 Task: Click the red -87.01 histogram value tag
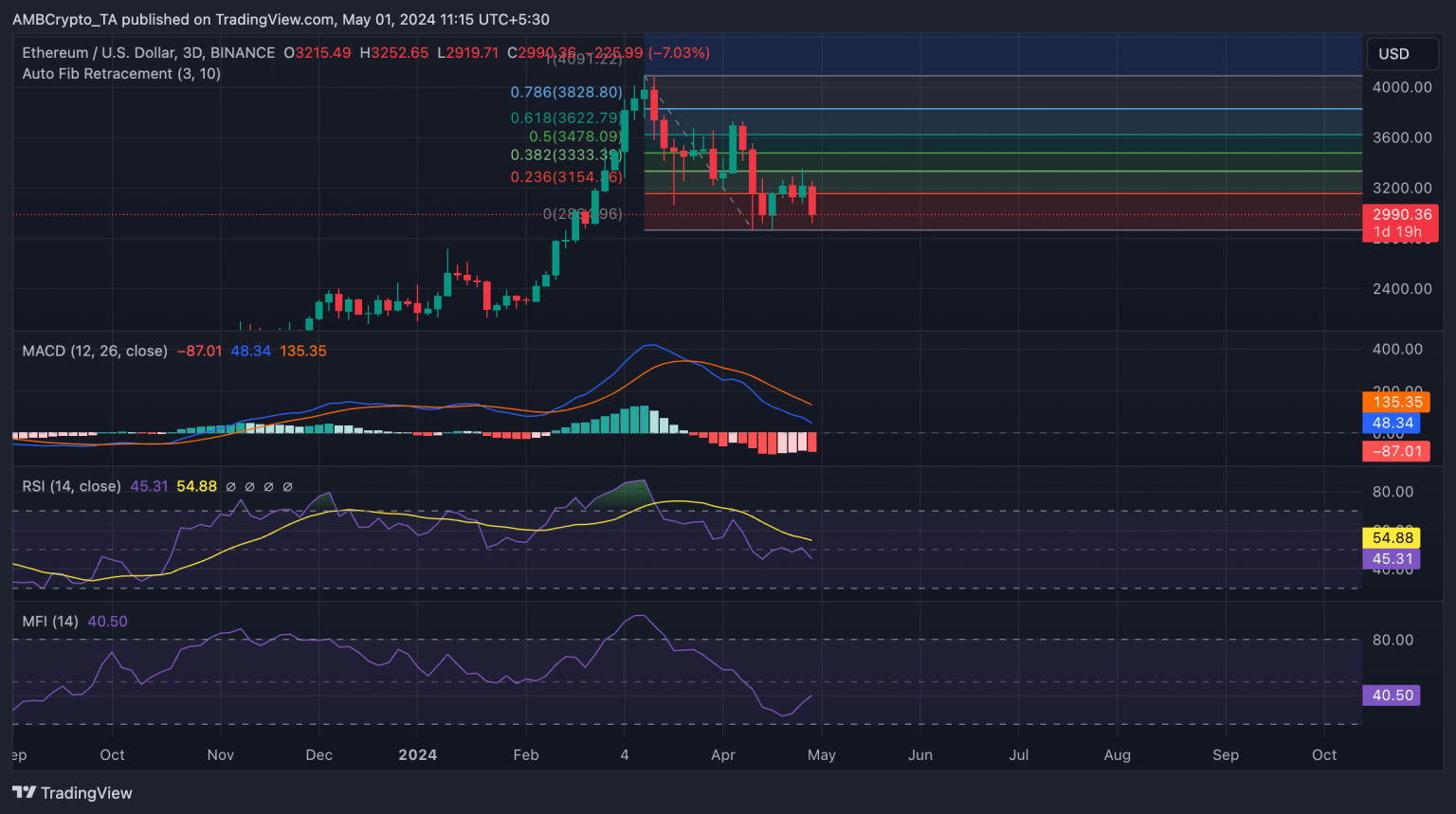[1395, 451]
